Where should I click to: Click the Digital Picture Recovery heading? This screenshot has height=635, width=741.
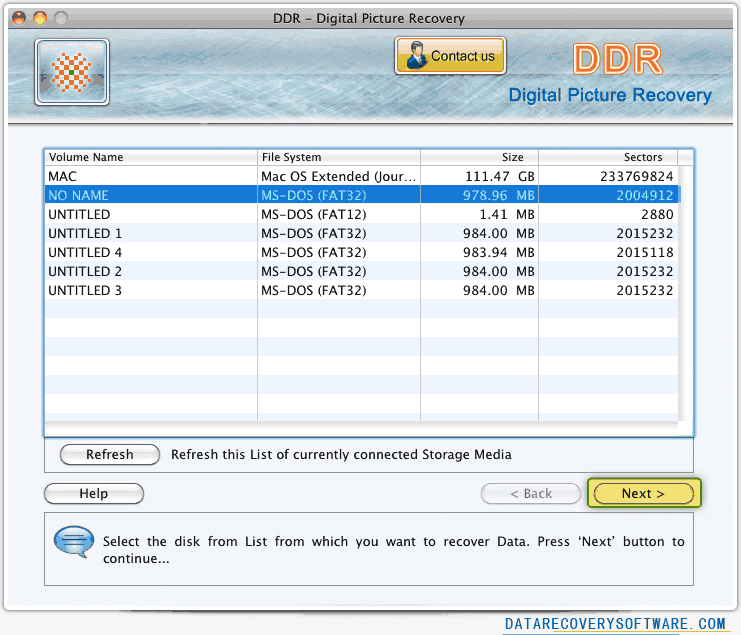pyautogui.click(x=610, y=95)
